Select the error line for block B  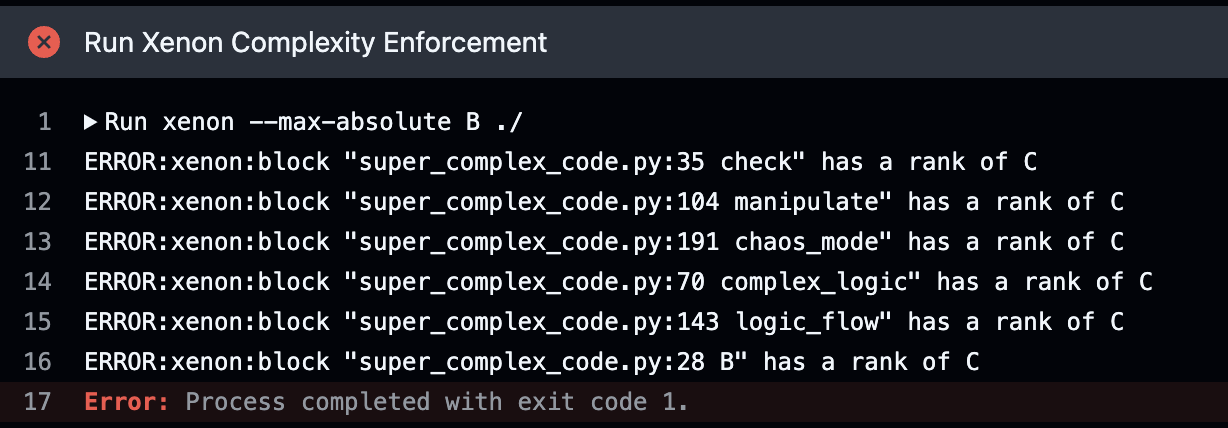pyautogui.click(x=531, y=362)
